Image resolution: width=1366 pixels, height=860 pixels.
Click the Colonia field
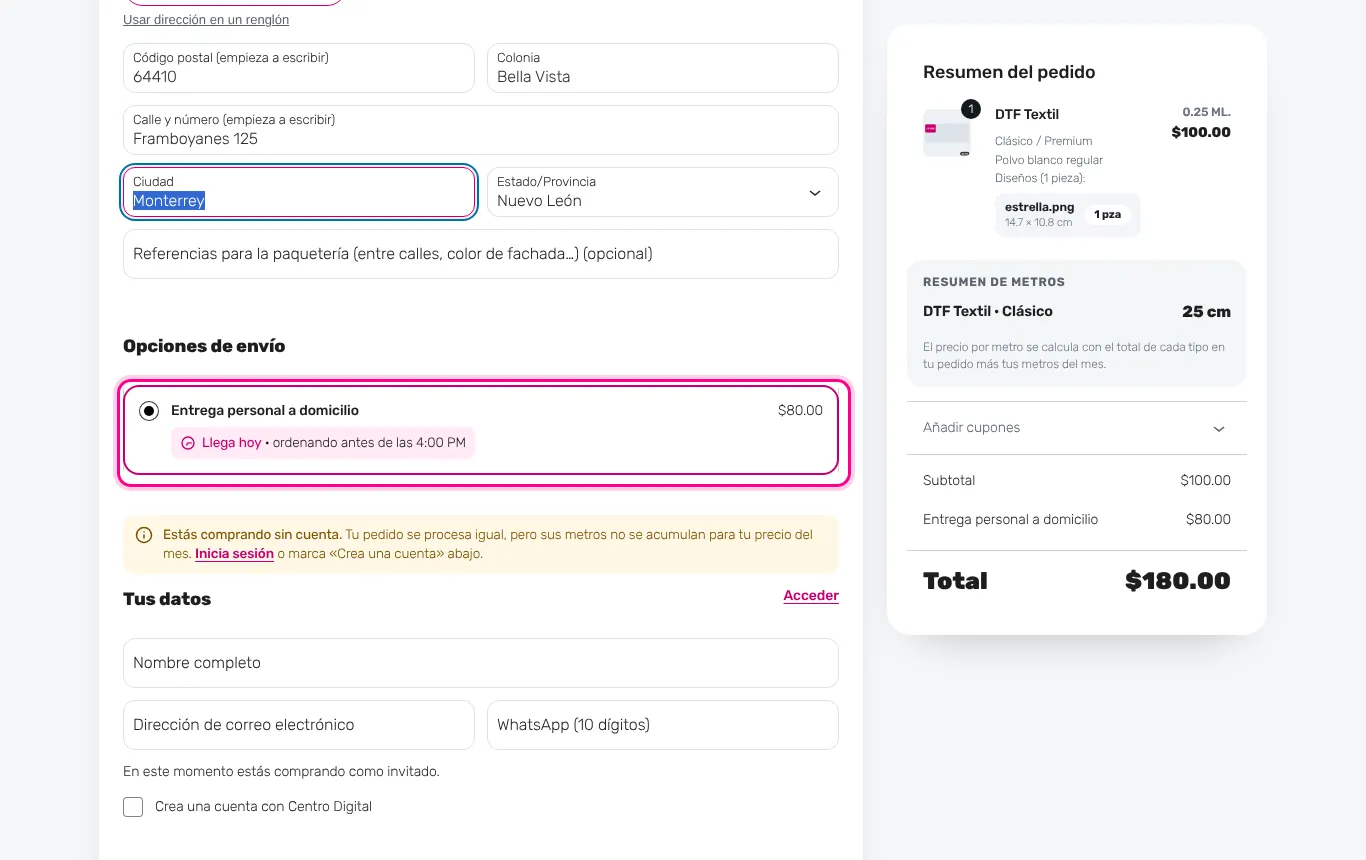[x=662, y=68]
